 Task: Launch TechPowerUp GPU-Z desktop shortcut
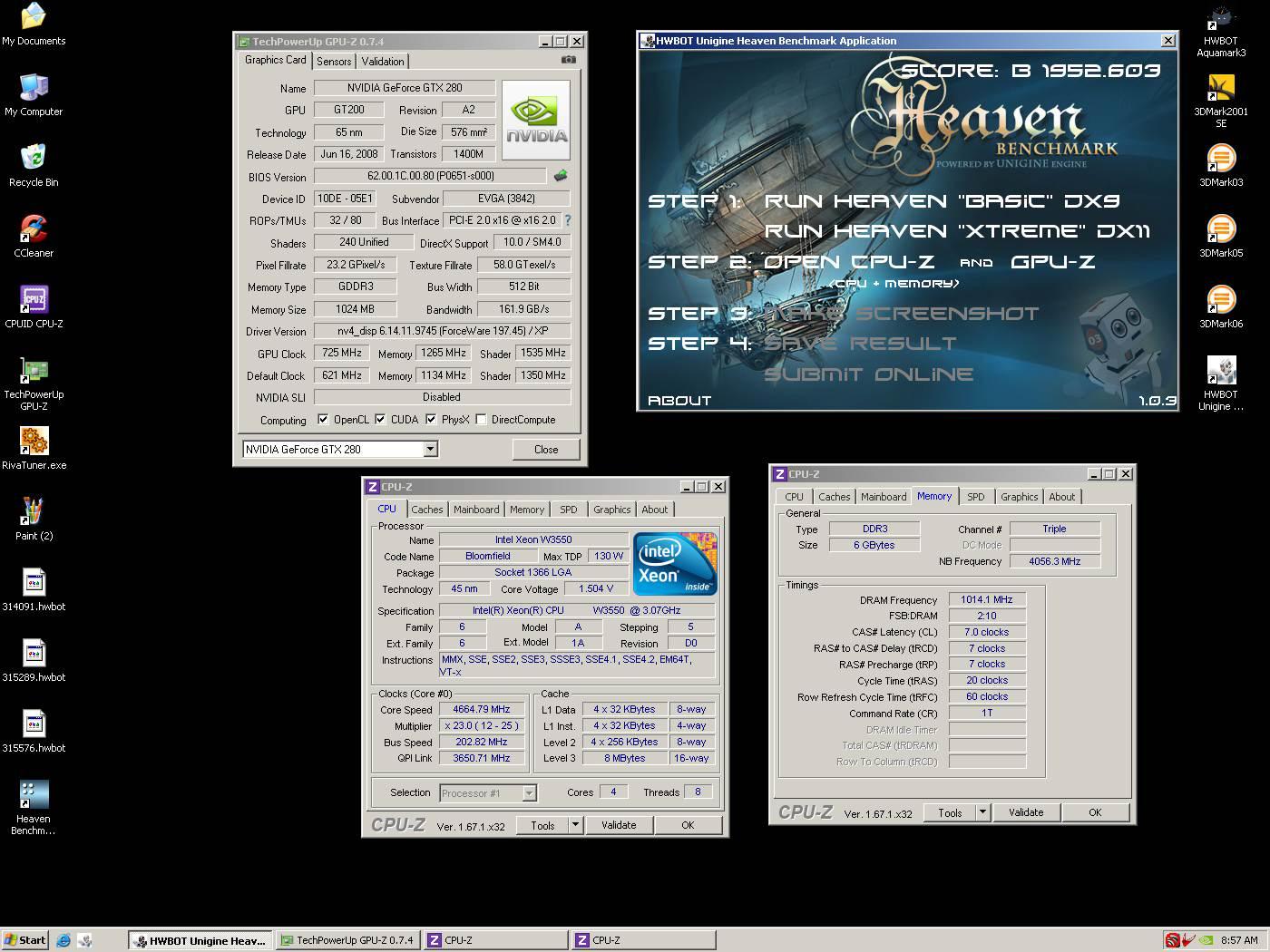click(34, 384)
